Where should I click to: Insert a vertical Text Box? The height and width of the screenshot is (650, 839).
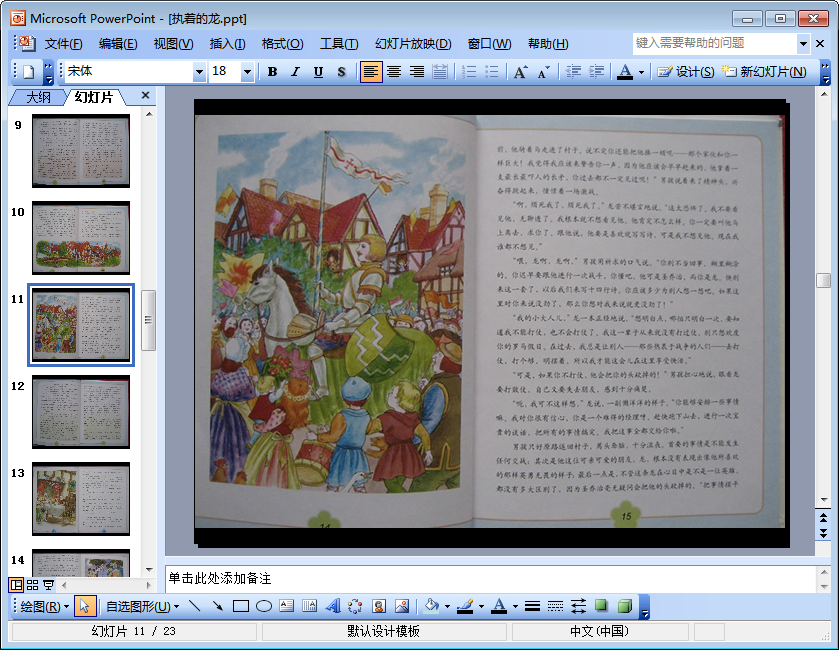[310, 606]
